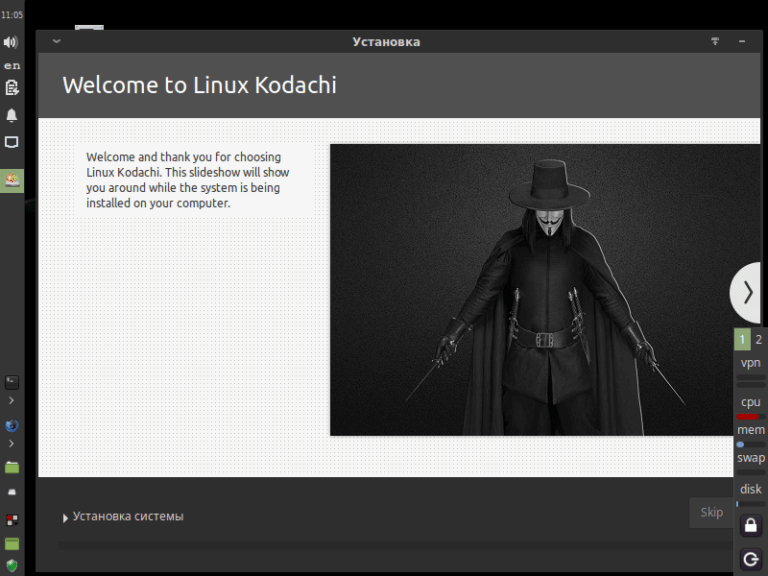Click the welcome paragraph text

188,180
